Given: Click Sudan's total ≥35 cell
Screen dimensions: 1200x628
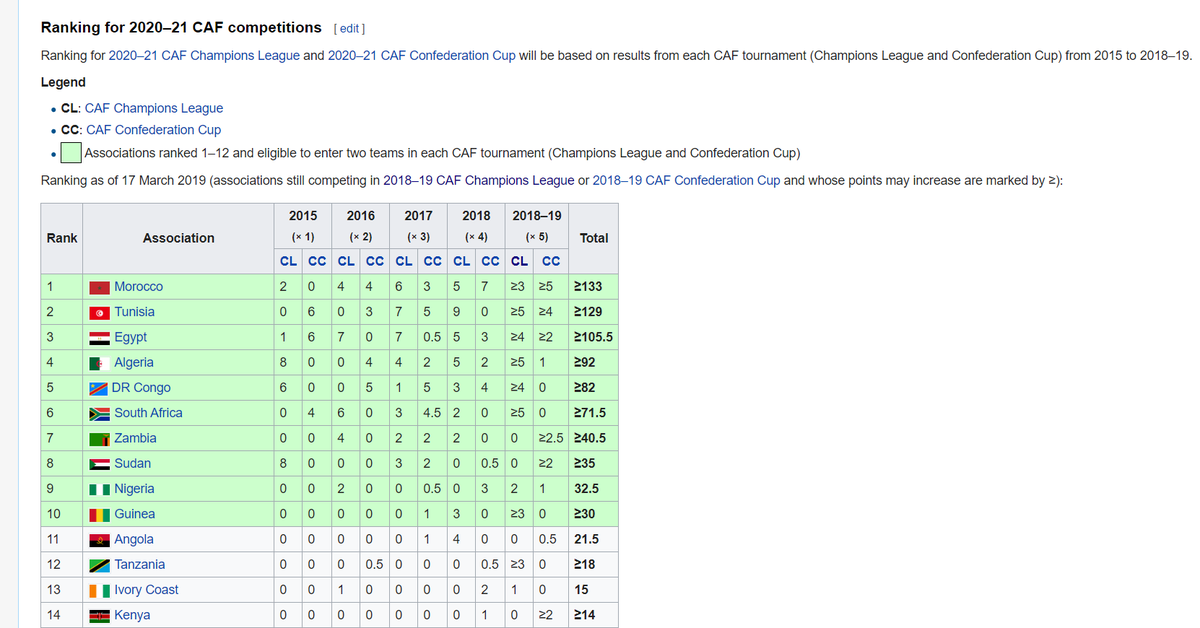Looking at the screenshot, I should point(594,464).
